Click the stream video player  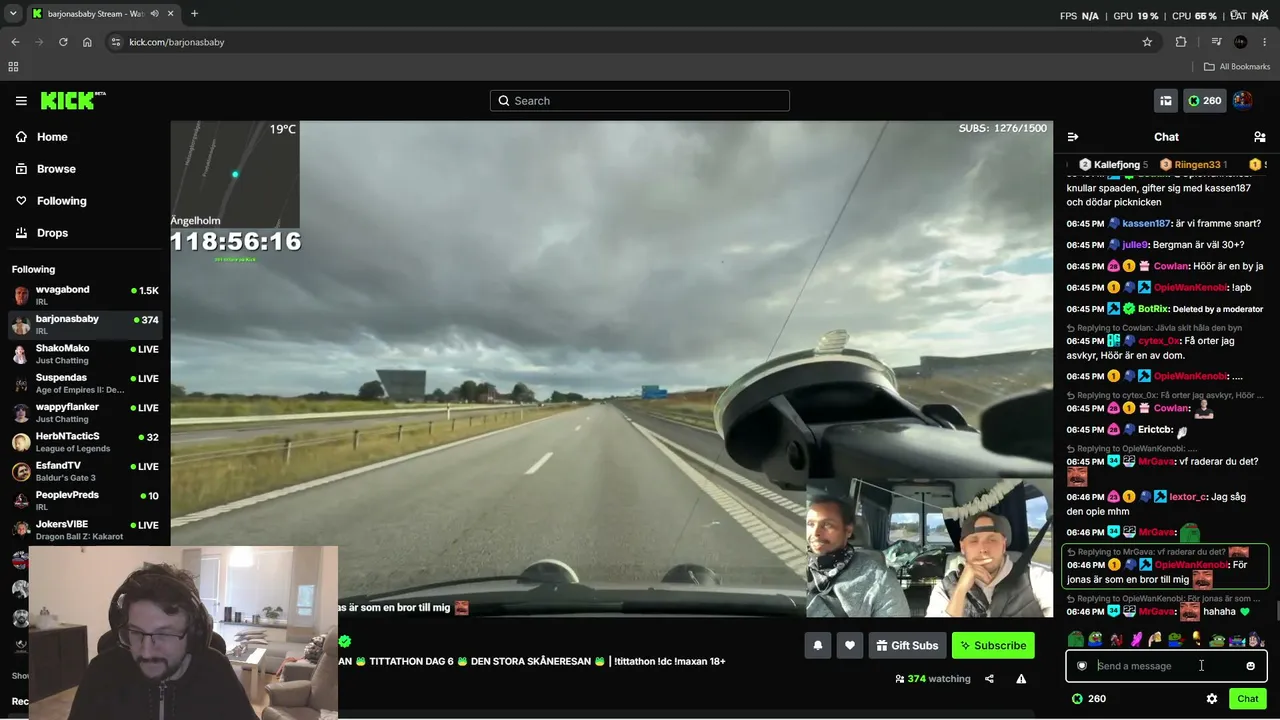(x=611, y=368)
